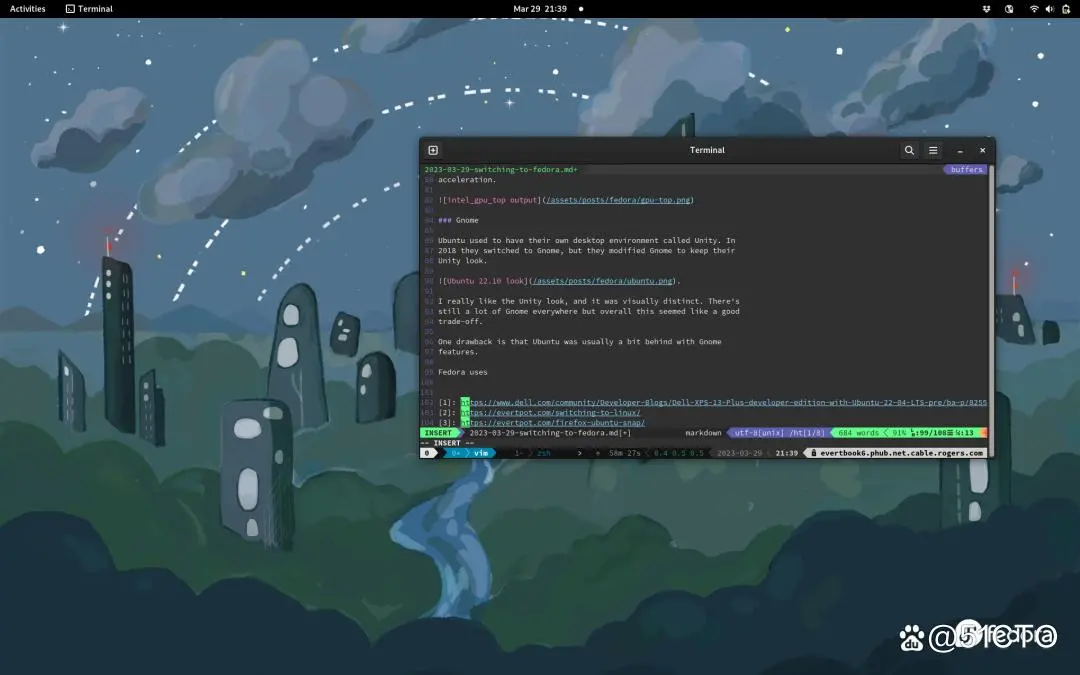Click the globe-like tray indicator icon
Viewport: 1080px width, 675px height.
pyautogui.click(x=1009, y=9)
